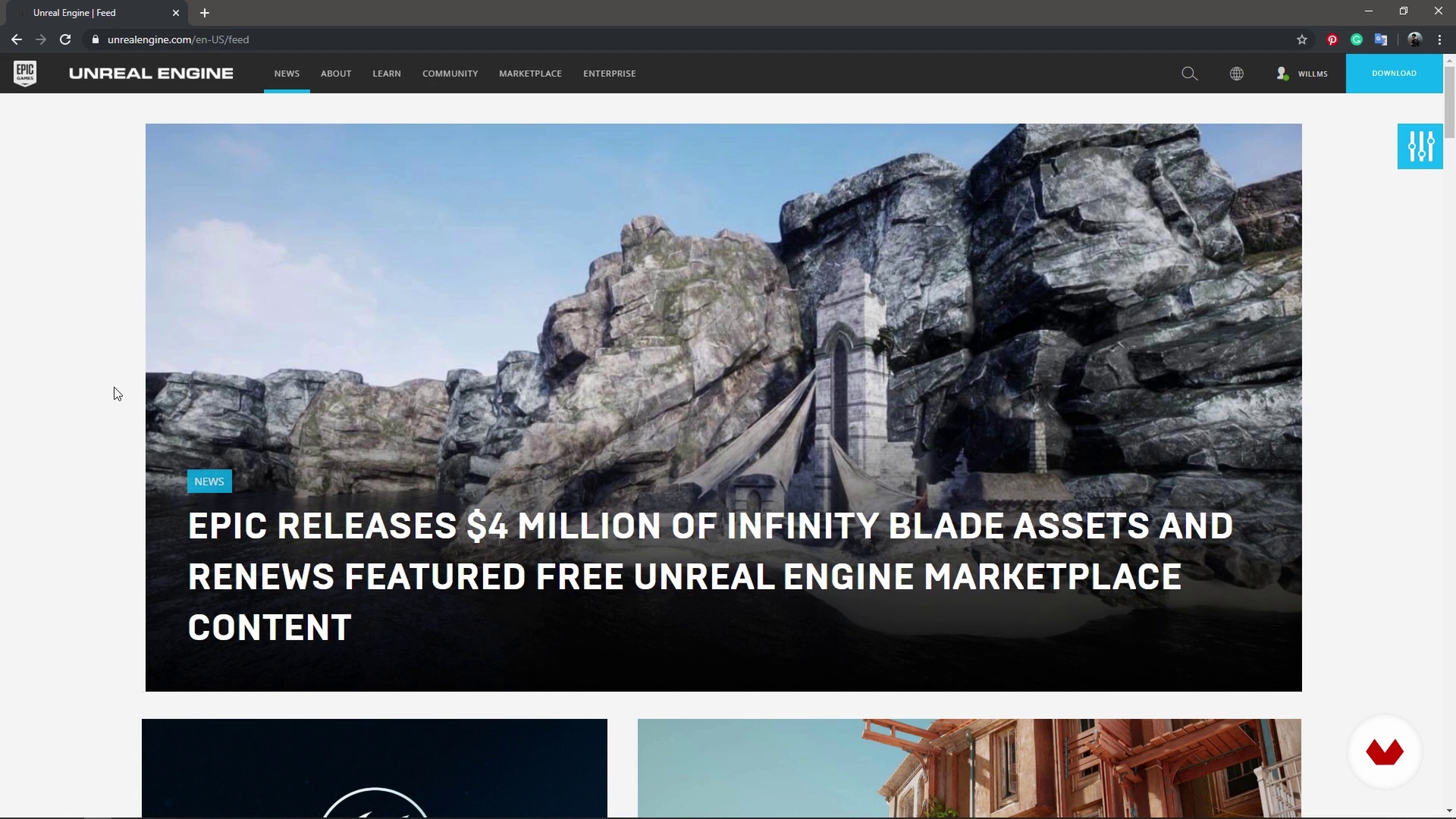1456x819 pixels.
Task: Go back in browser history
Action: [x=17, y=39]
